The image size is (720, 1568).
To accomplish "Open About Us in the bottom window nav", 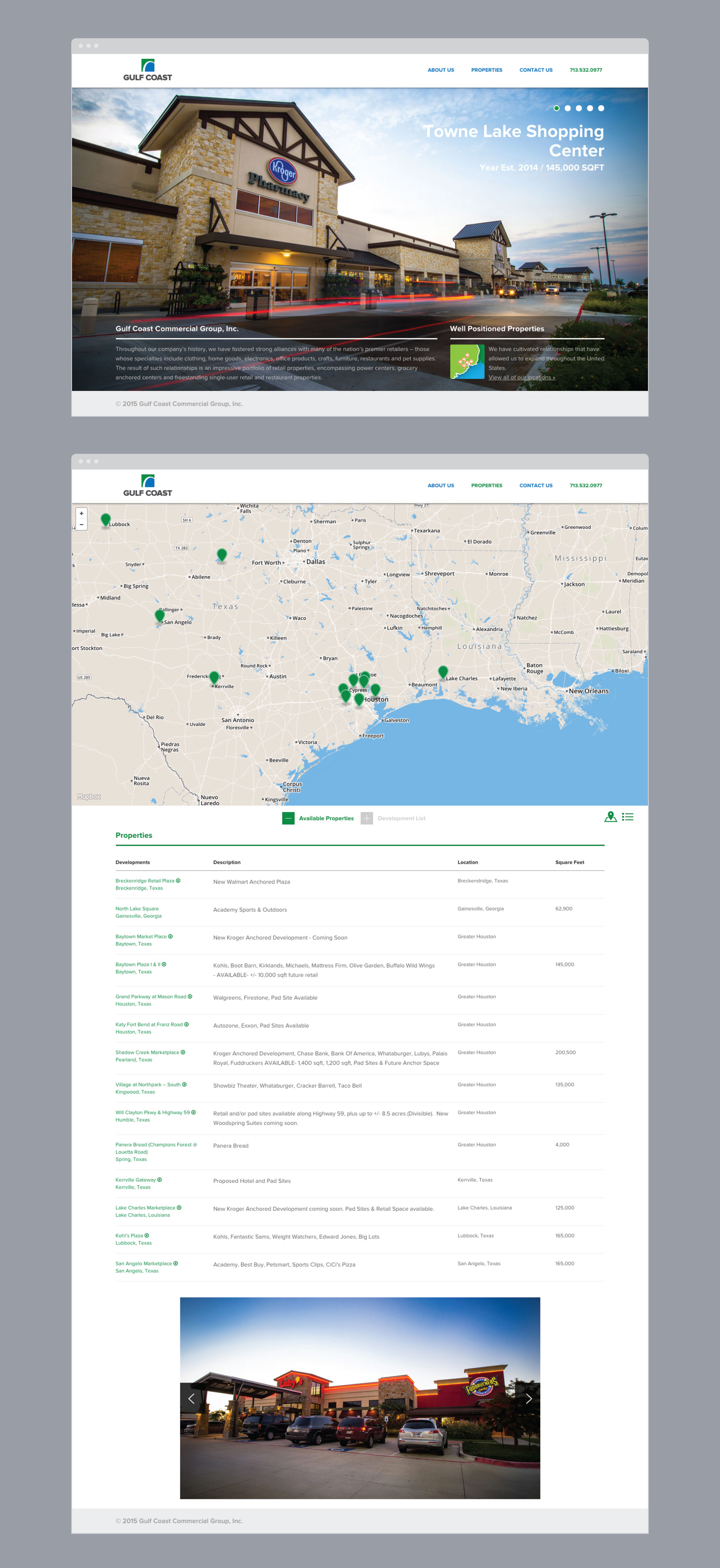I will click(x=441, y=486).
